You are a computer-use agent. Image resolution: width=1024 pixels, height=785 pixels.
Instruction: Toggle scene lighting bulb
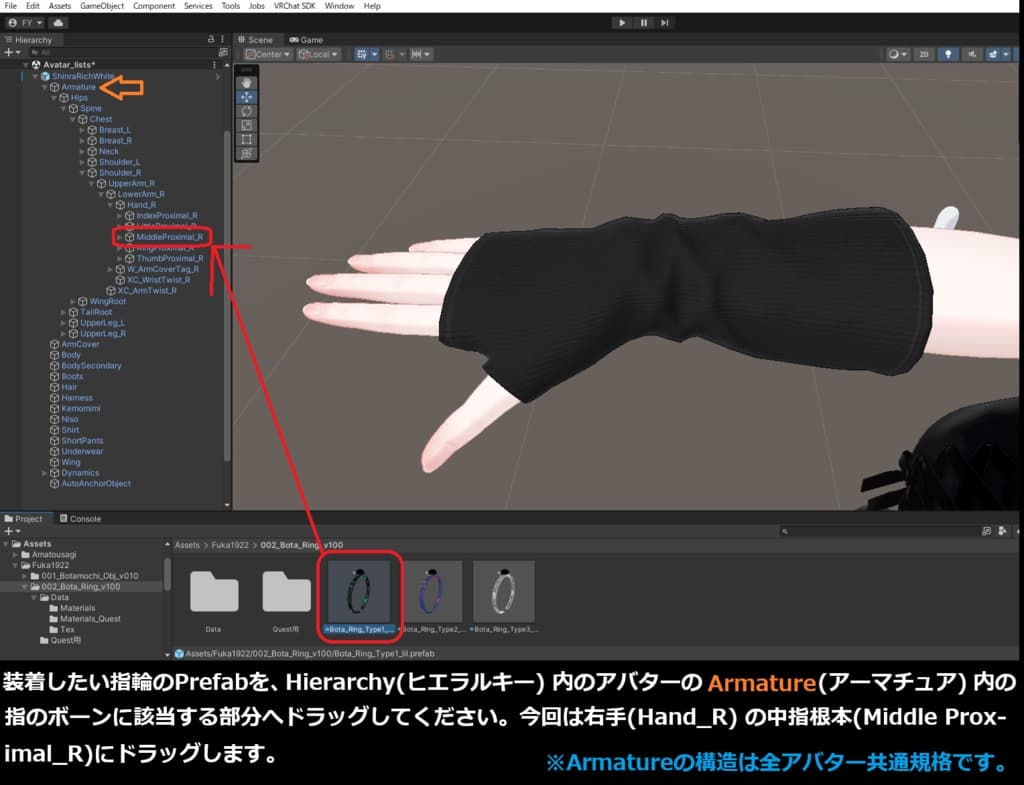[950, 55]
